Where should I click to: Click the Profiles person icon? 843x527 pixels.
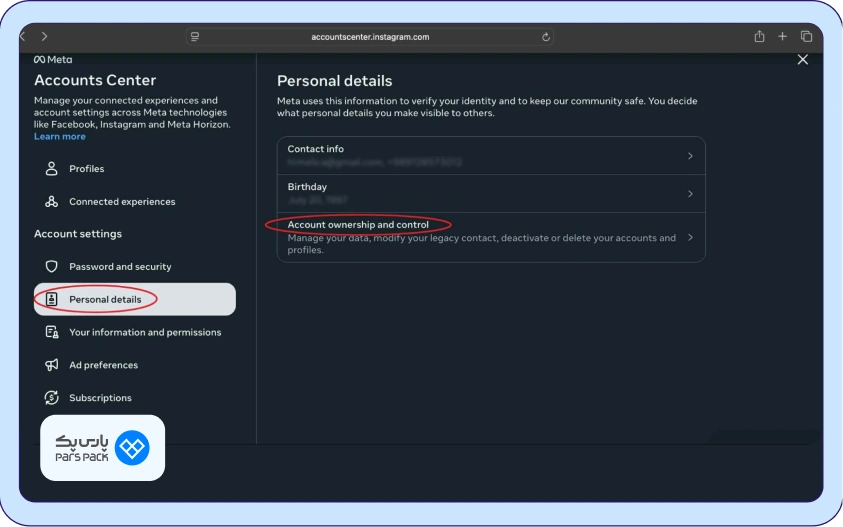click(52, 169)
